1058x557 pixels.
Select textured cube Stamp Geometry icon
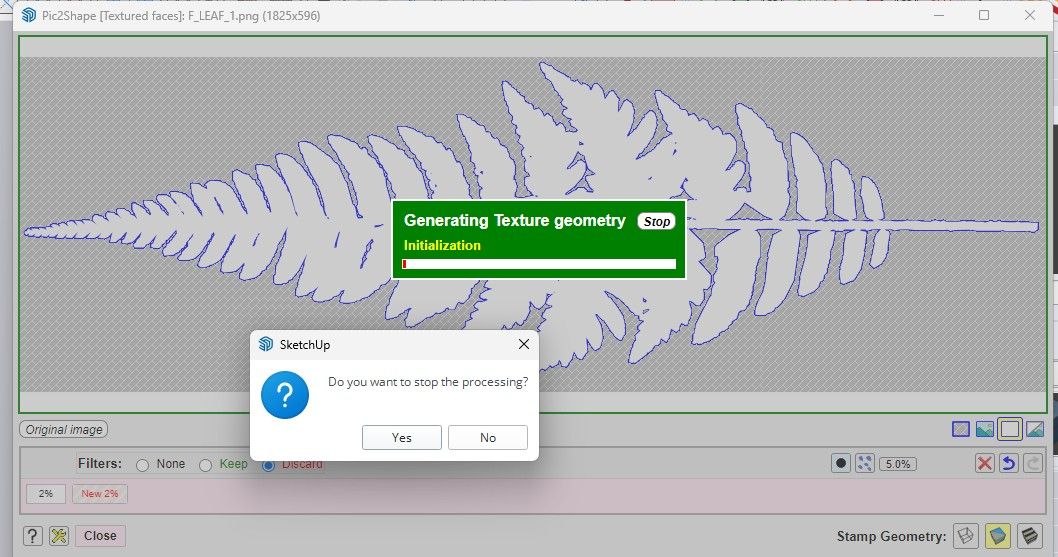pos(996,536)
